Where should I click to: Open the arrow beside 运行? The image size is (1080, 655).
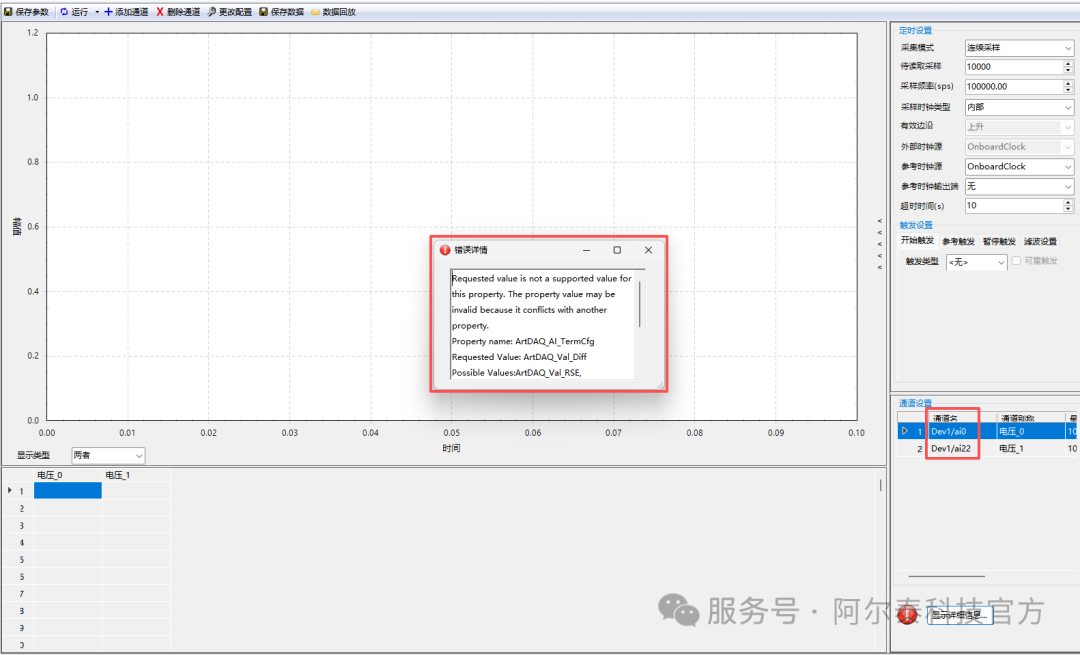click(96, 12)
